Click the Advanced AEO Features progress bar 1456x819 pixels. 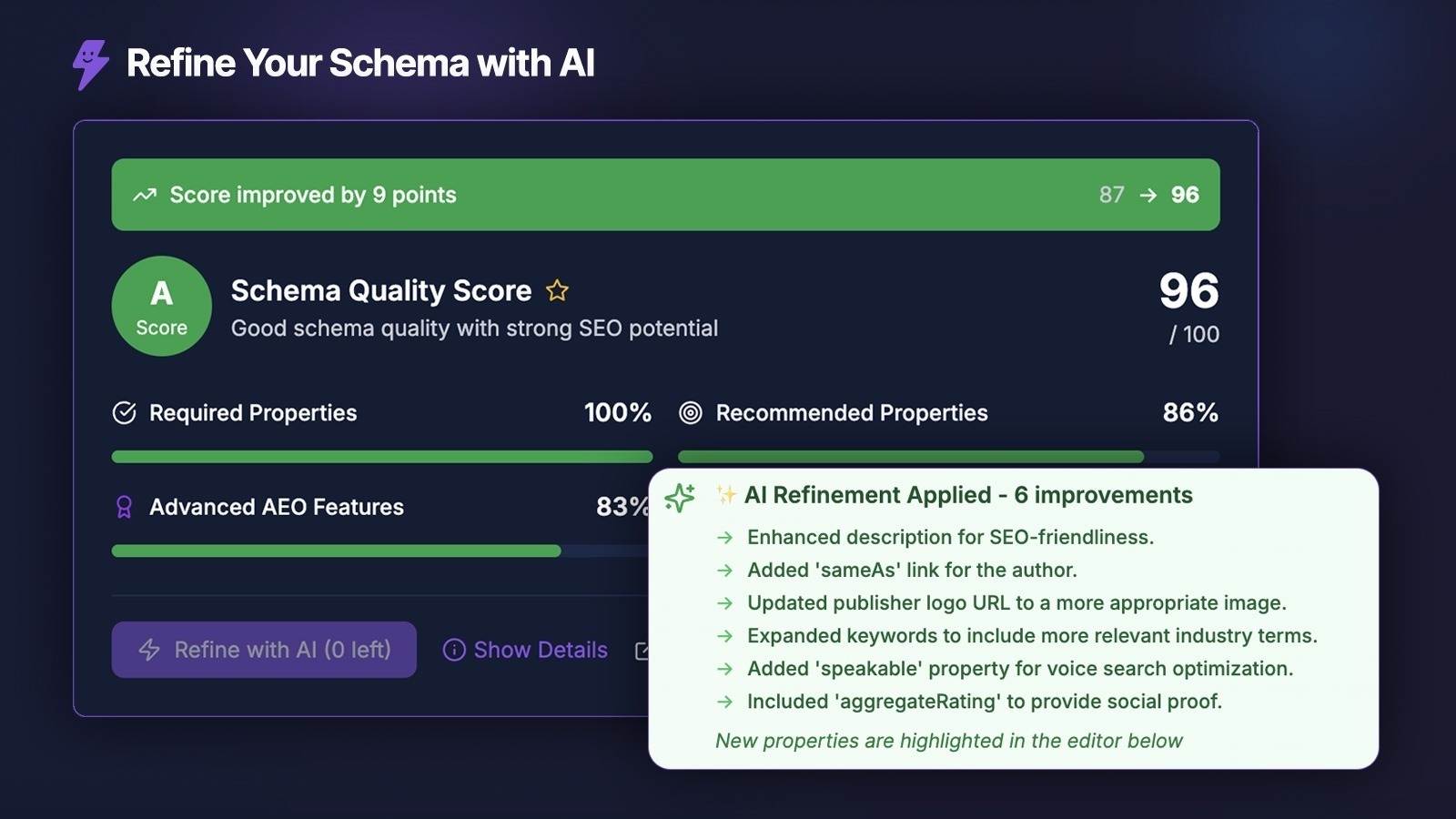point(337,551)
